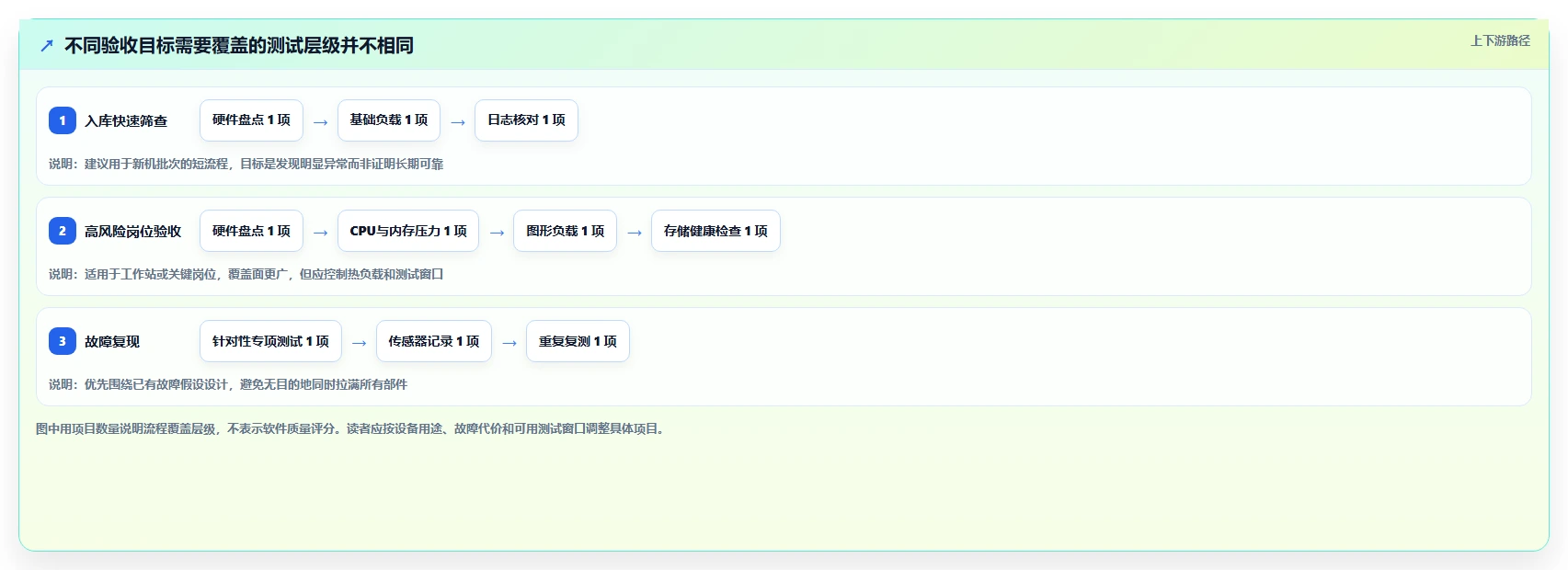Select the CPU与内存压力 1 项 chip
1568x570 pixels.
(408, 231)
